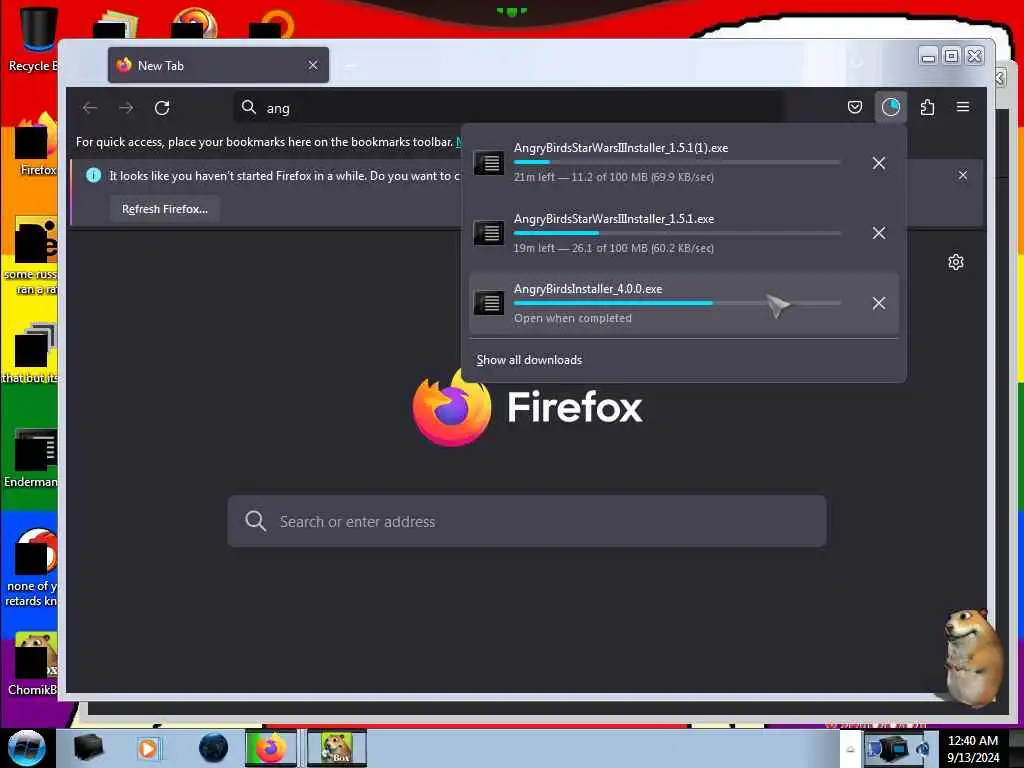
Task: Cancel the AngryBirdsInstaller_4.0.0.exe download
Action: pyautogui.click(x=879, y=303)
